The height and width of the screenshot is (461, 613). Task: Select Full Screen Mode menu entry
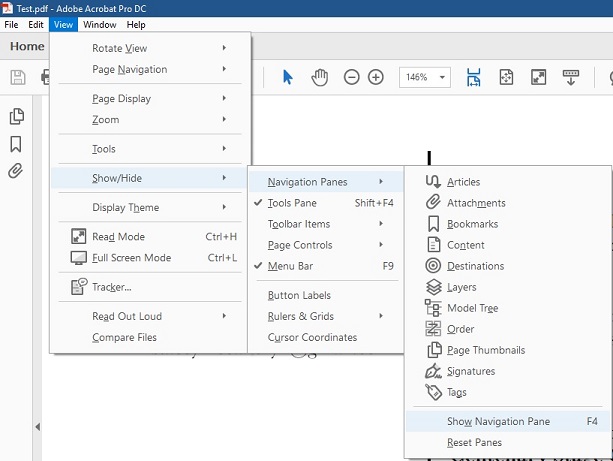tap(150, 258)
